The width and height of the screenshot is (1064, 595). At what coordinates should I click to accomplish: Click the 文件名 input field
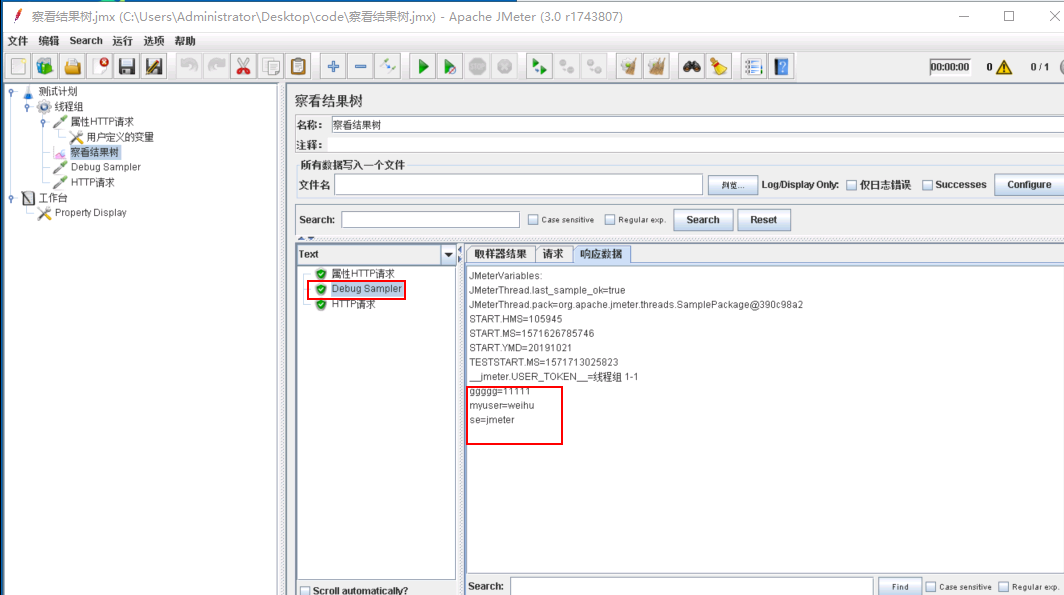518,185
